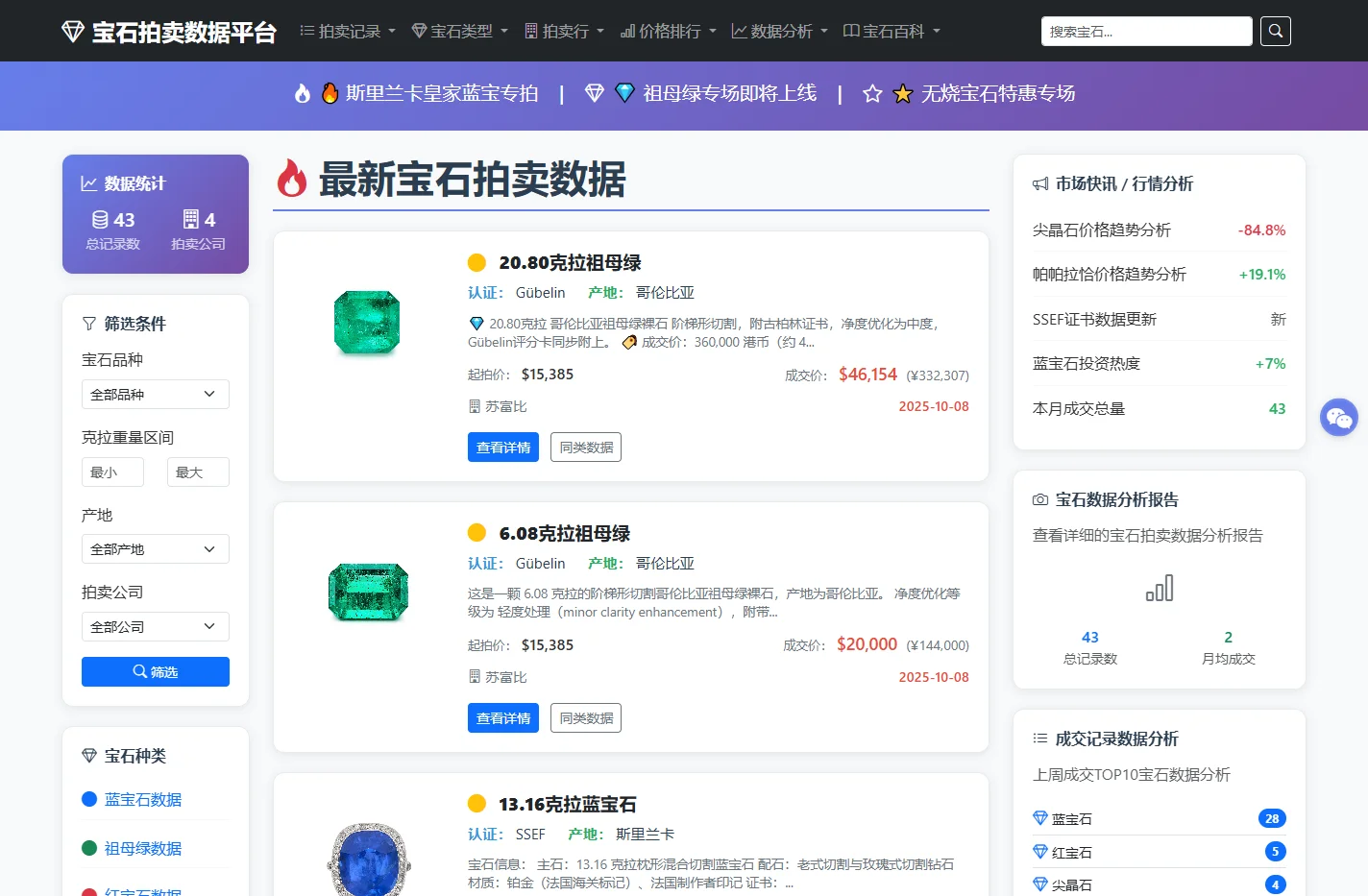Open the floating WeChat chat icon

click(x=1339, y=418)
